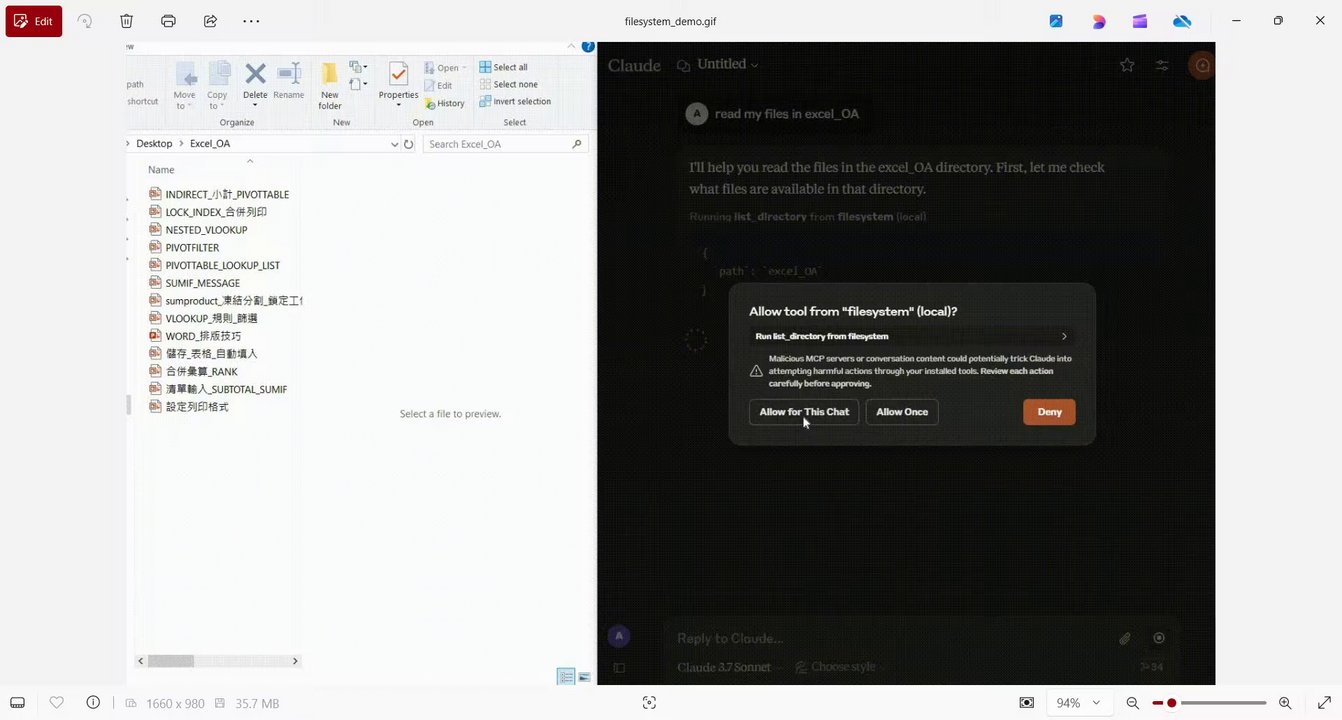Image resolution: width=1342 pixels, height=720 pixels.
Task: Click the blue Explorer help question mark
Action: point(588,47)
